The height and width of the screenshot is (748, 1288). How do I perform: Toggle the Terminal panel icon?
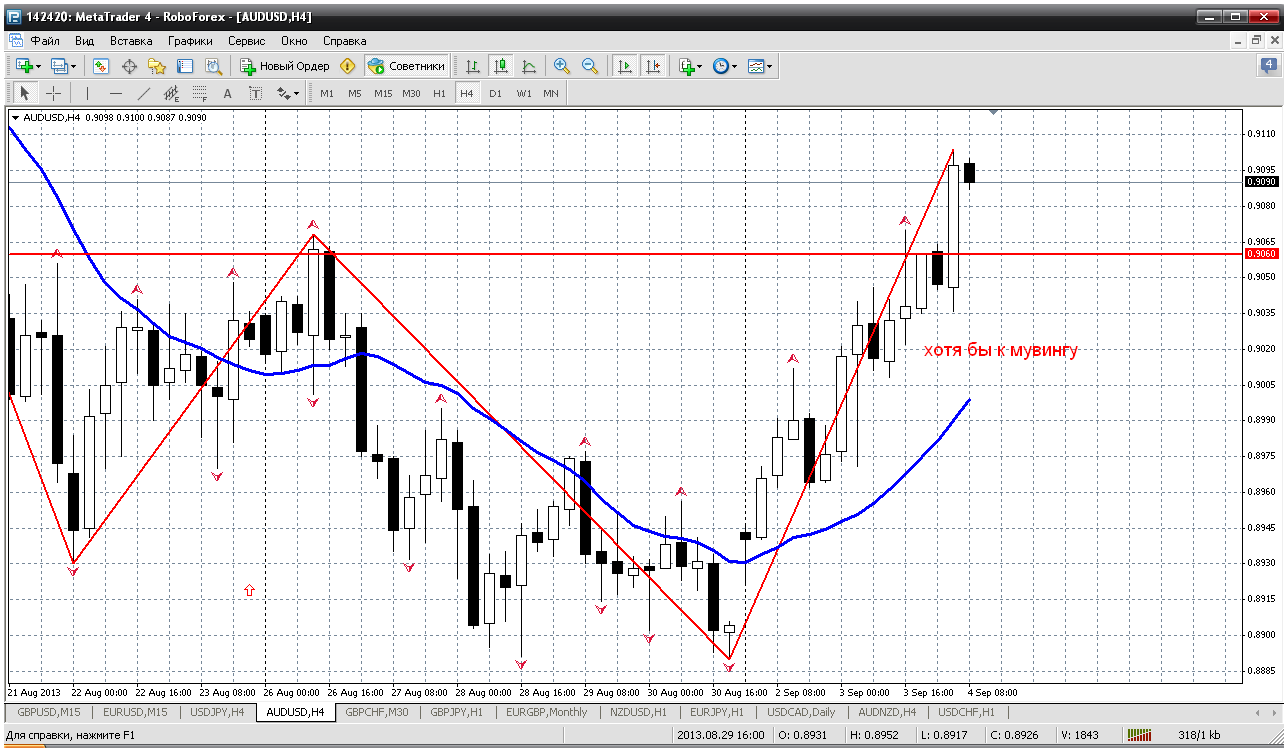click(185, 66)
